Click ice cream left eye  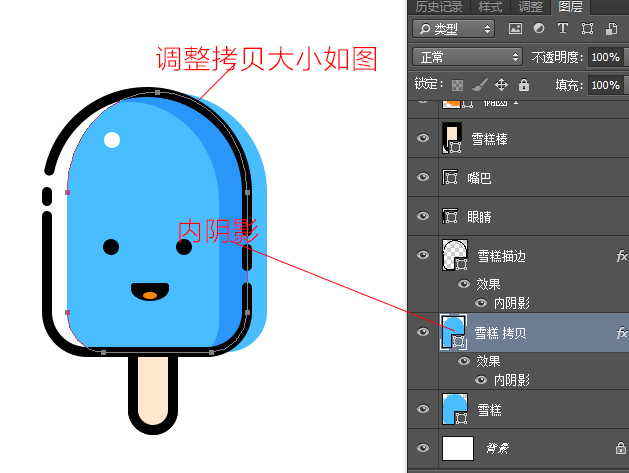coord(111,247)
